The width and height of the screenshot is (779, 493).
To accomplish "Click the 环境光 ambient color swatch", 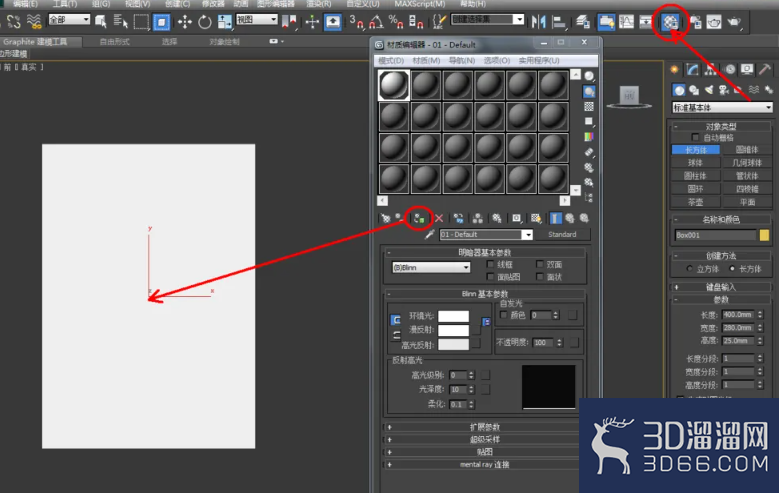I will tap(453, 316).
